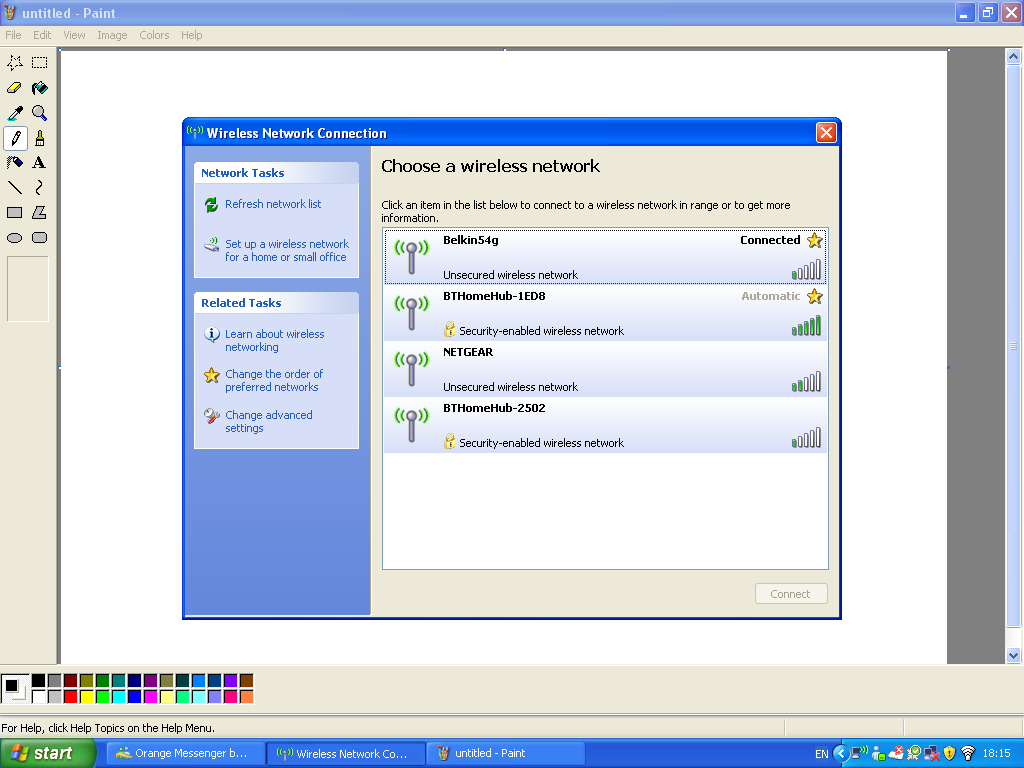Pick the red color swatch from palette
This screenshot has height=768, width=1024.
coord(70,696)
